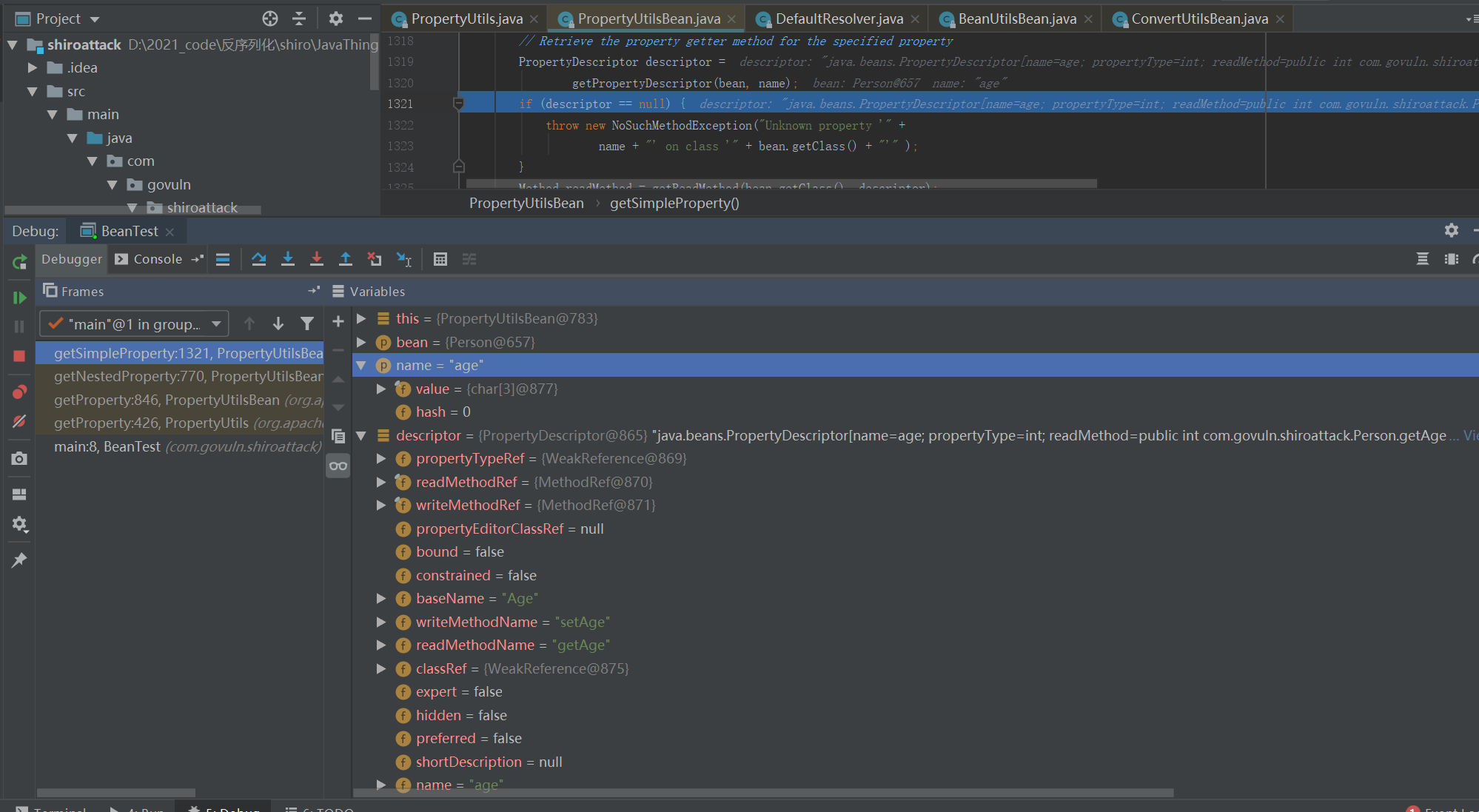Click the Run to Cursor icon
Image resolution: width=1479 pixels, height=812 pixels.
coord(403,259)
